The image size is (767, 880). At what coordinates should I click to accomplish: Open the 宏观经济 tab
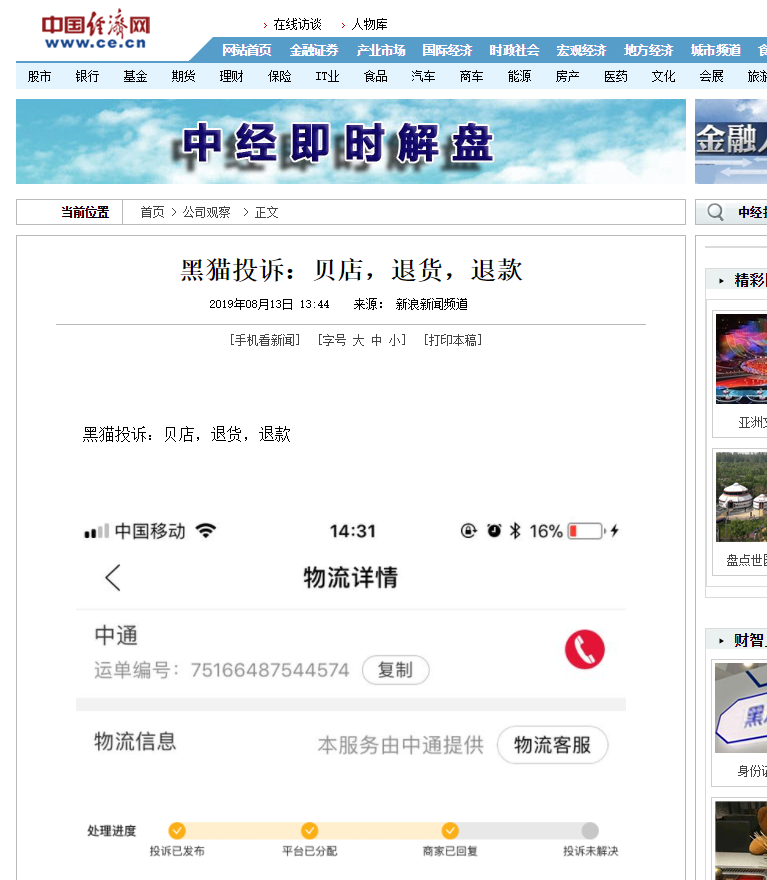(581, 51)
